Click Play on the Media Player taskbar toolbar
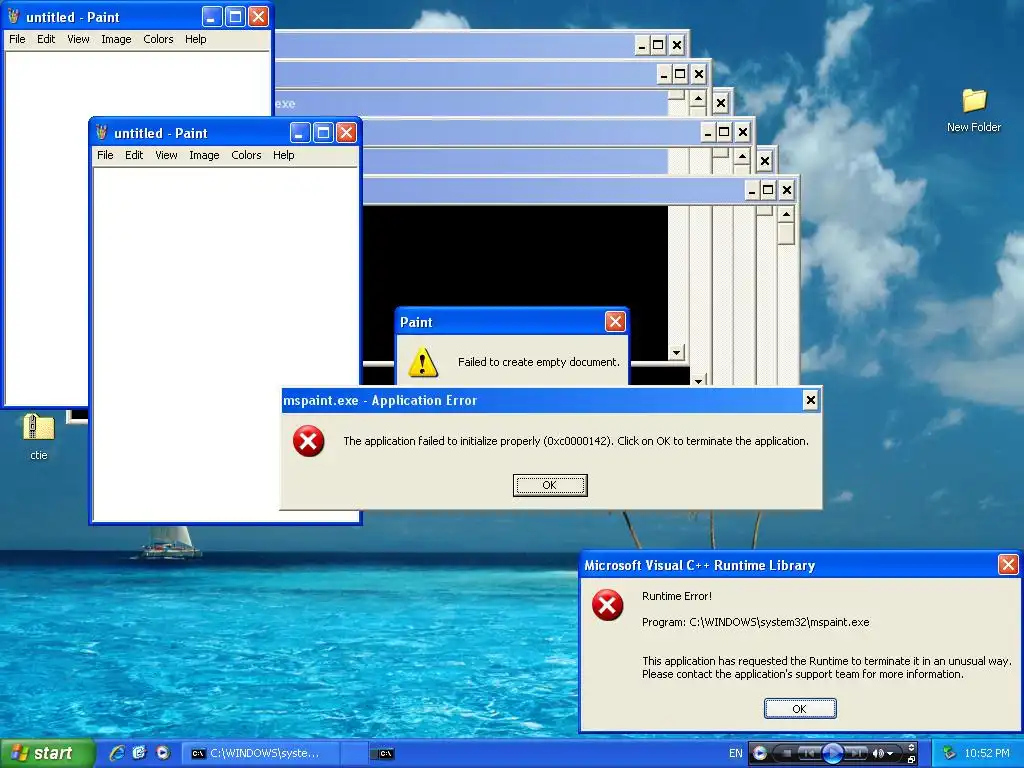The height and width of the screenshot is (768, 1024). point(832,753)
